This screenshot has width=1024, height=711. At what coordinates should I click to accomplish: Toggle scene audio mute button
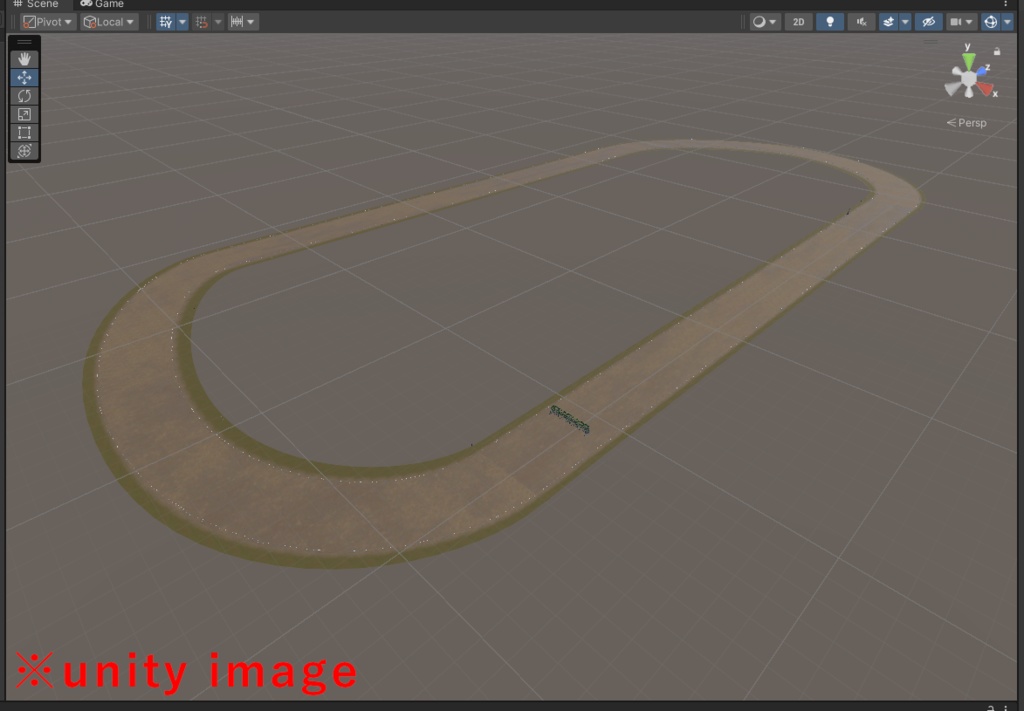861,22
